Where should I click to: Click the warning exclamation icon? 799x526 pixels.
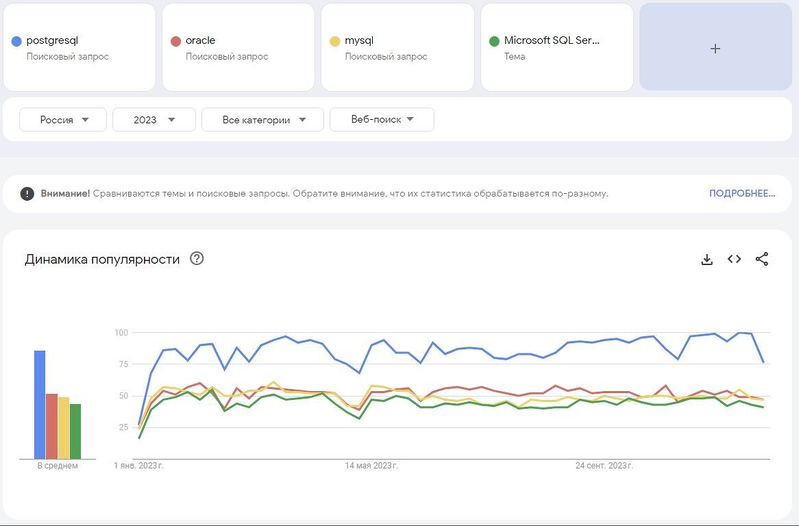click(27, 193)
